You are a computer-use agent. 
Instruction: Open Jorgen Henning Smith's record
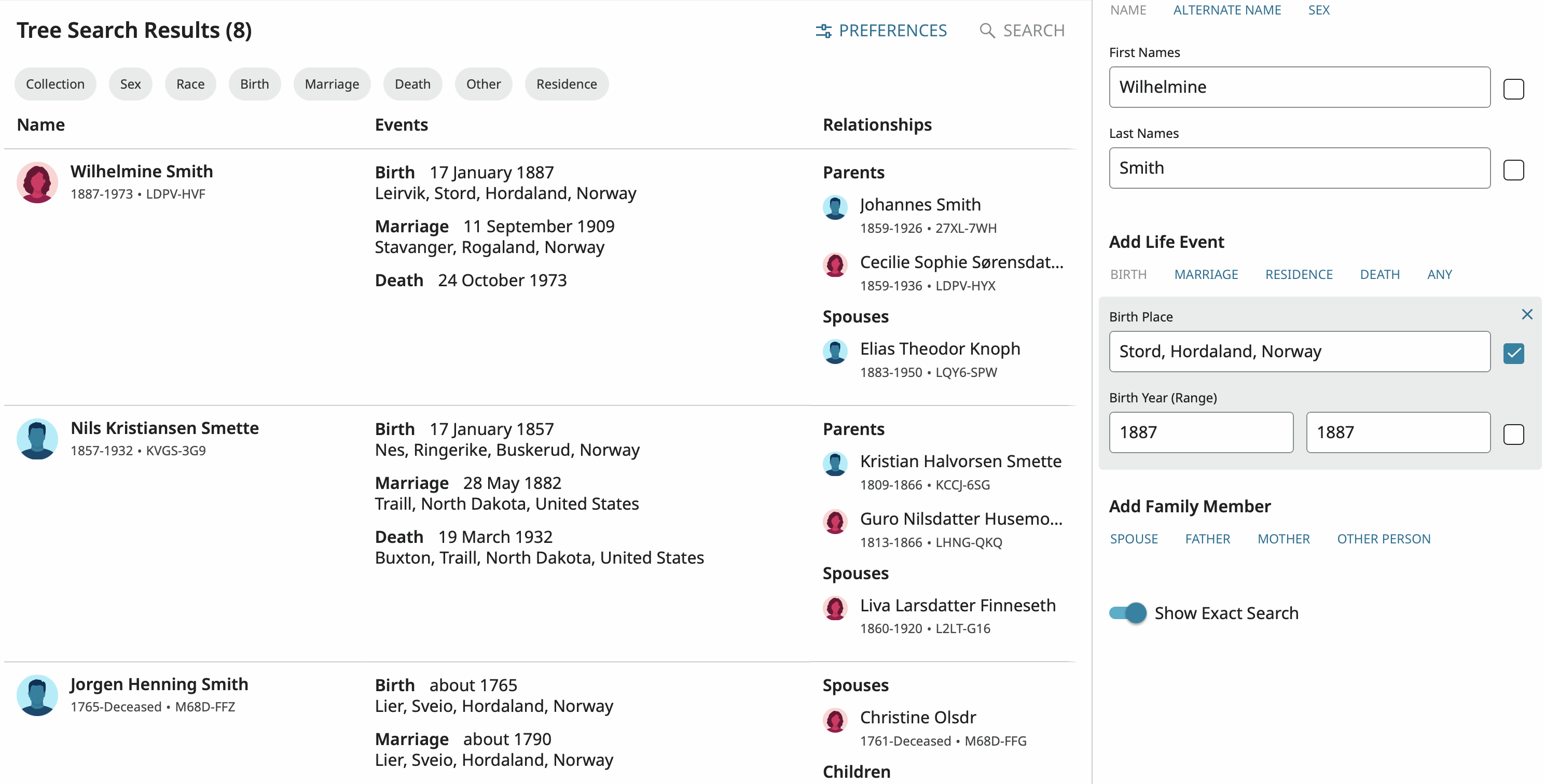pyautogui.click(x=159, y=684)
